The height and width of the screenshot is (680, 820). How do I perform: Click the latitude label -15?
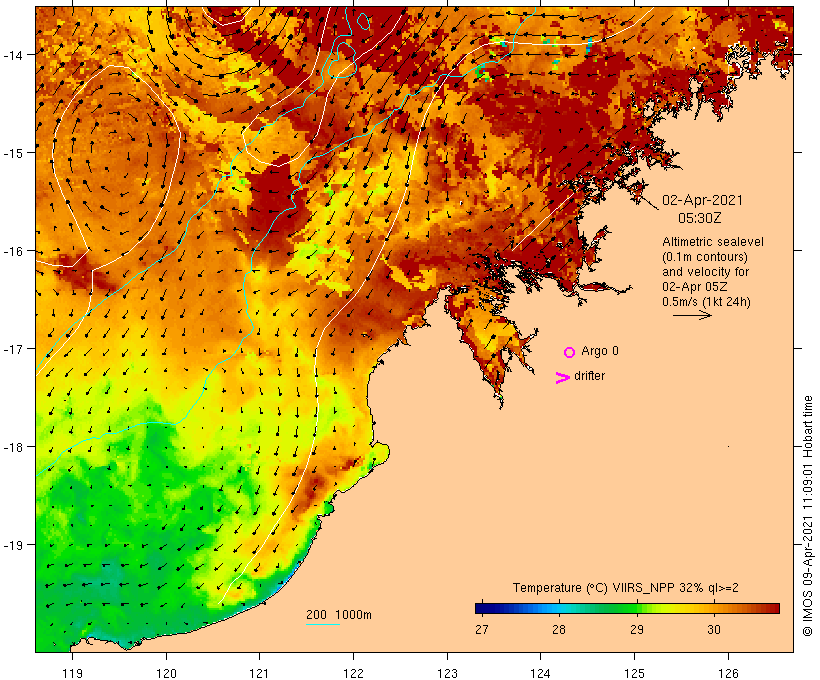click(x=13, y=153)
